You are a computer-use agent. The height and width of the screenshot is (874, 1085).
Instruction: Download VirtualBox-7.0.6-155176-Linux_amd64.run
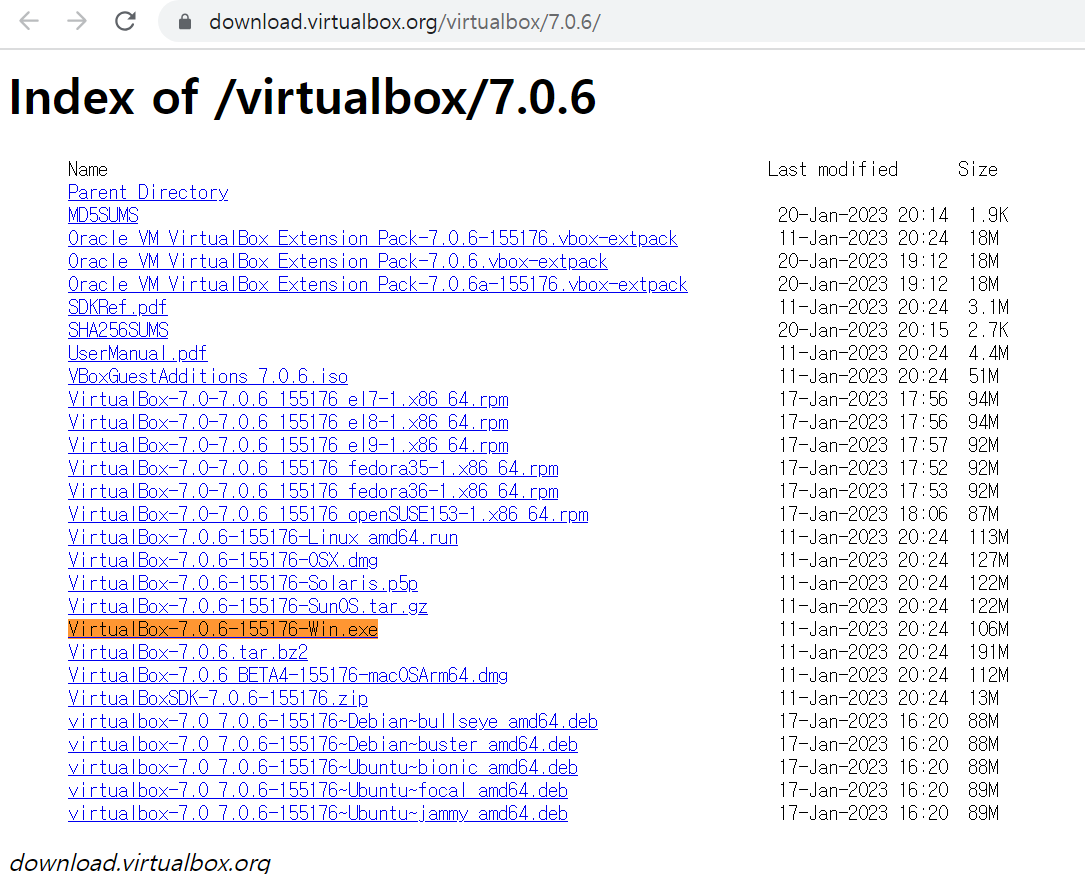point(263,537)
